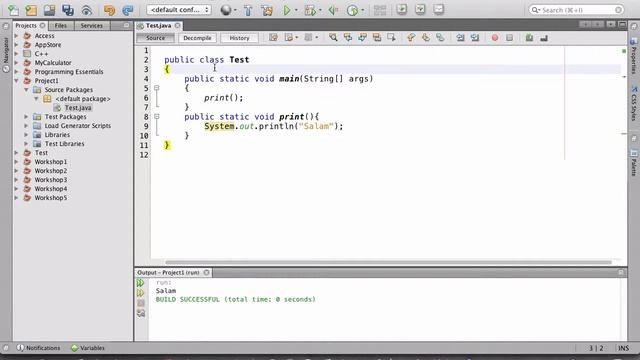Click the Stop icon in Output panel
The width and height of the screenshot is (640, 360).
(x=140, y=303)
